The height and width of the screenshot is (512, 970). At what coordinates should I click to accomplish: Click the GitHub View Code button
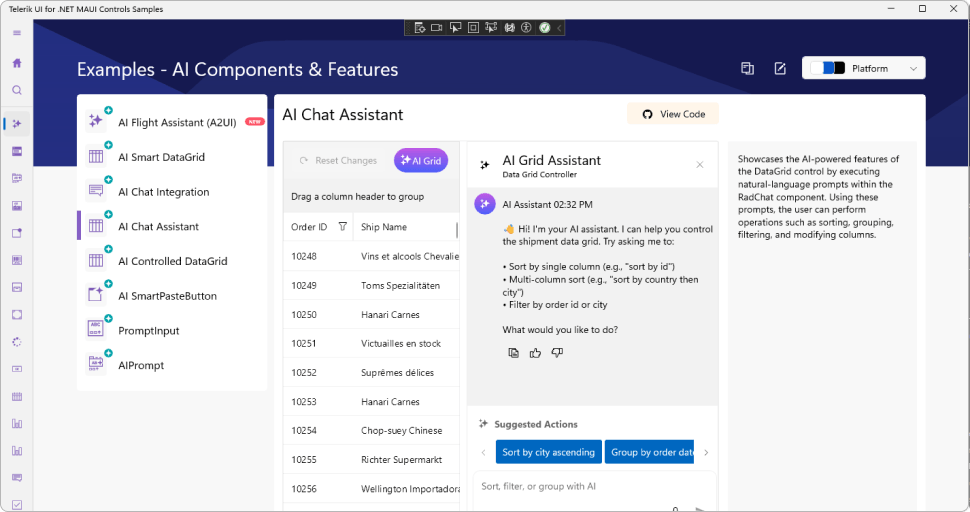click(673, 114)
